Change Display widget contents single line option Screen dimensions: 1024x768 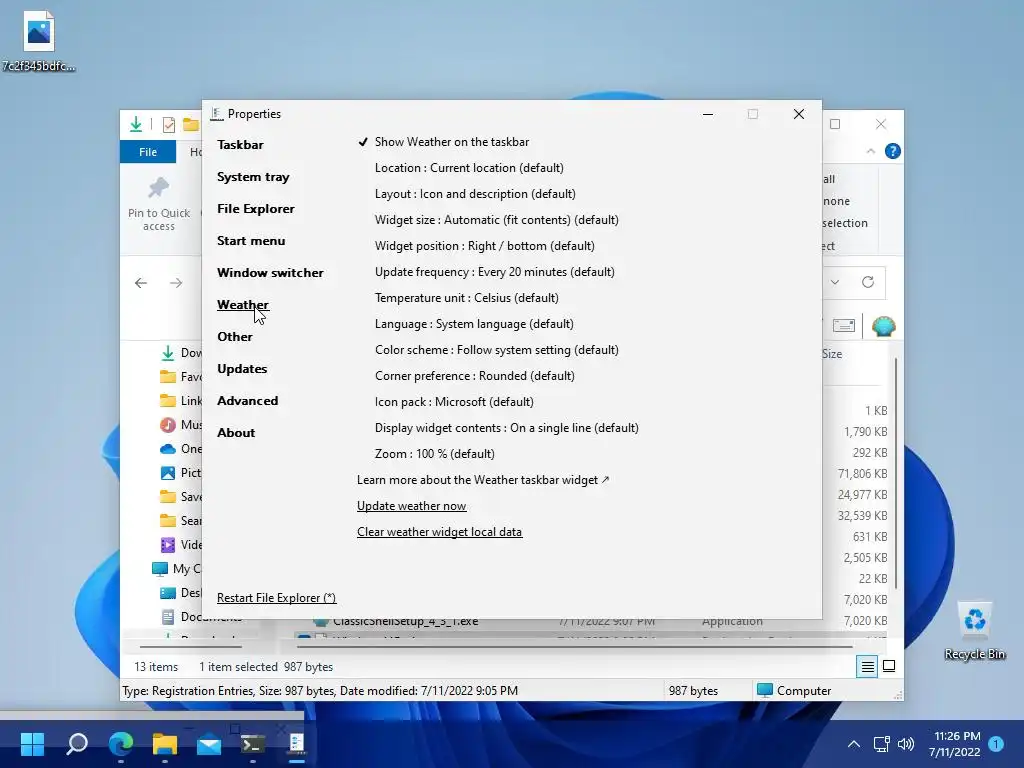(x=506, y=428)
